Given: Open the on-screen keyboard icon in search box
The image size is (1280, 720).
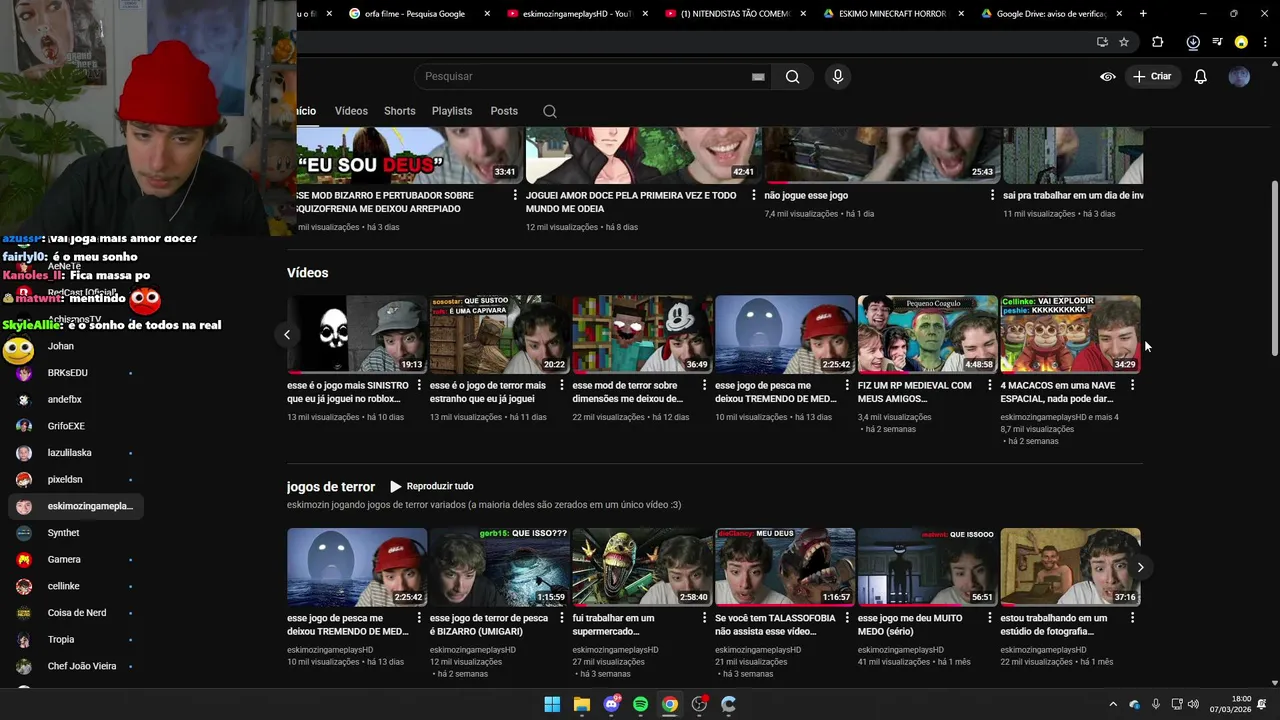Looking at the screenshot, I should click(x=758, y=77).
